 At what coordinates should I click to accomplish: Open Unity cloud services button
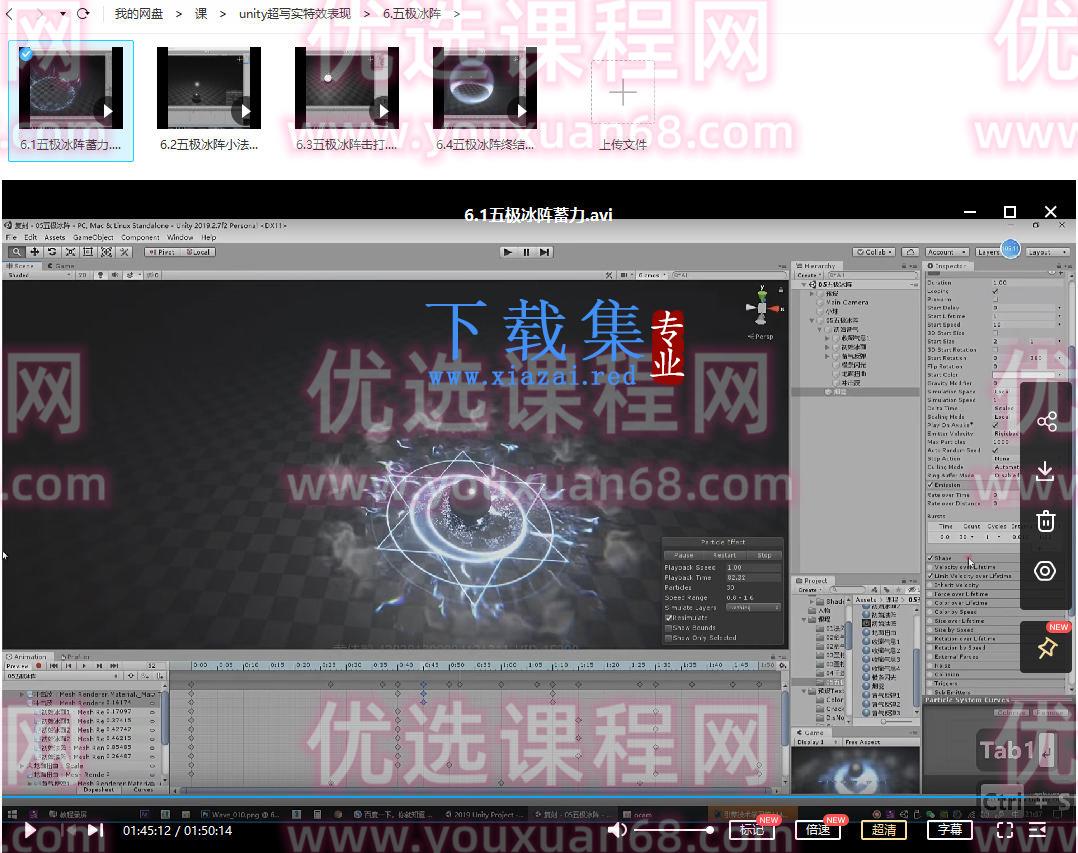point(910,252)
